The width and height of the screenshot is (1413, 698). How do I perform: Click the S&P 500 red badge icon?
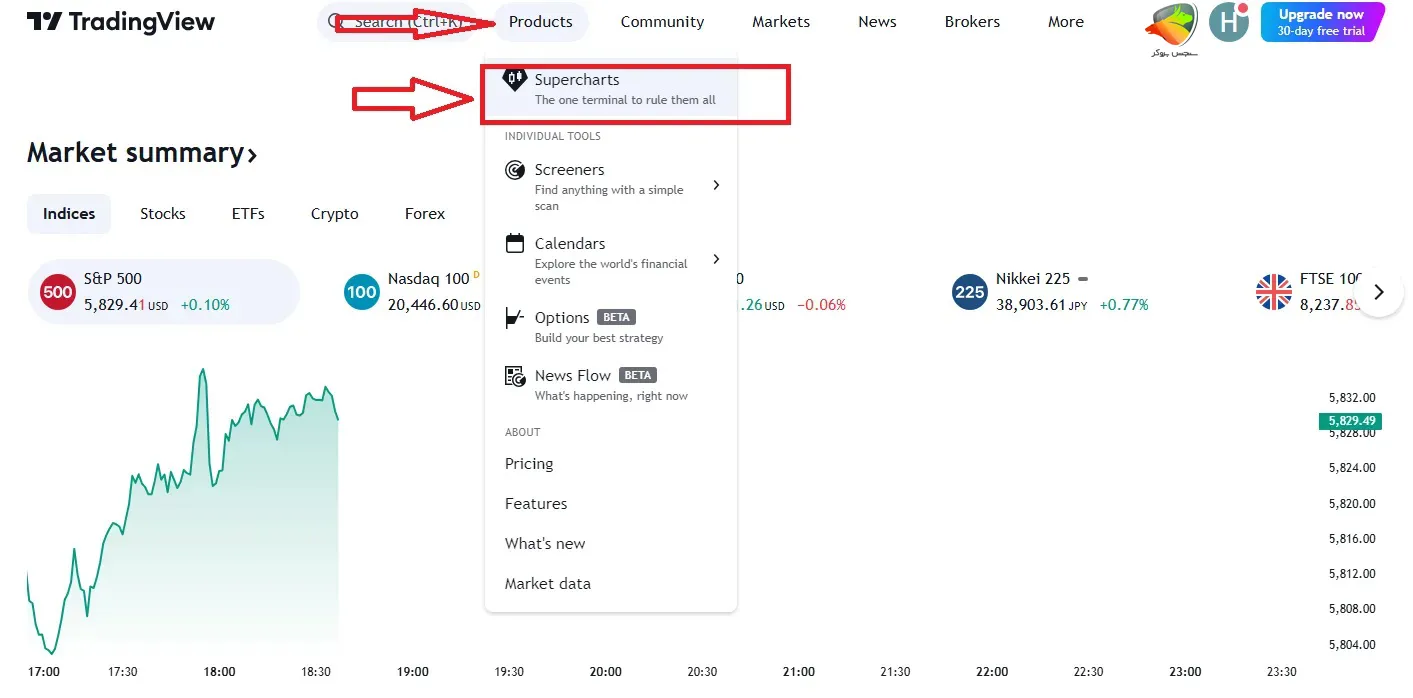[x=58, y=292]
